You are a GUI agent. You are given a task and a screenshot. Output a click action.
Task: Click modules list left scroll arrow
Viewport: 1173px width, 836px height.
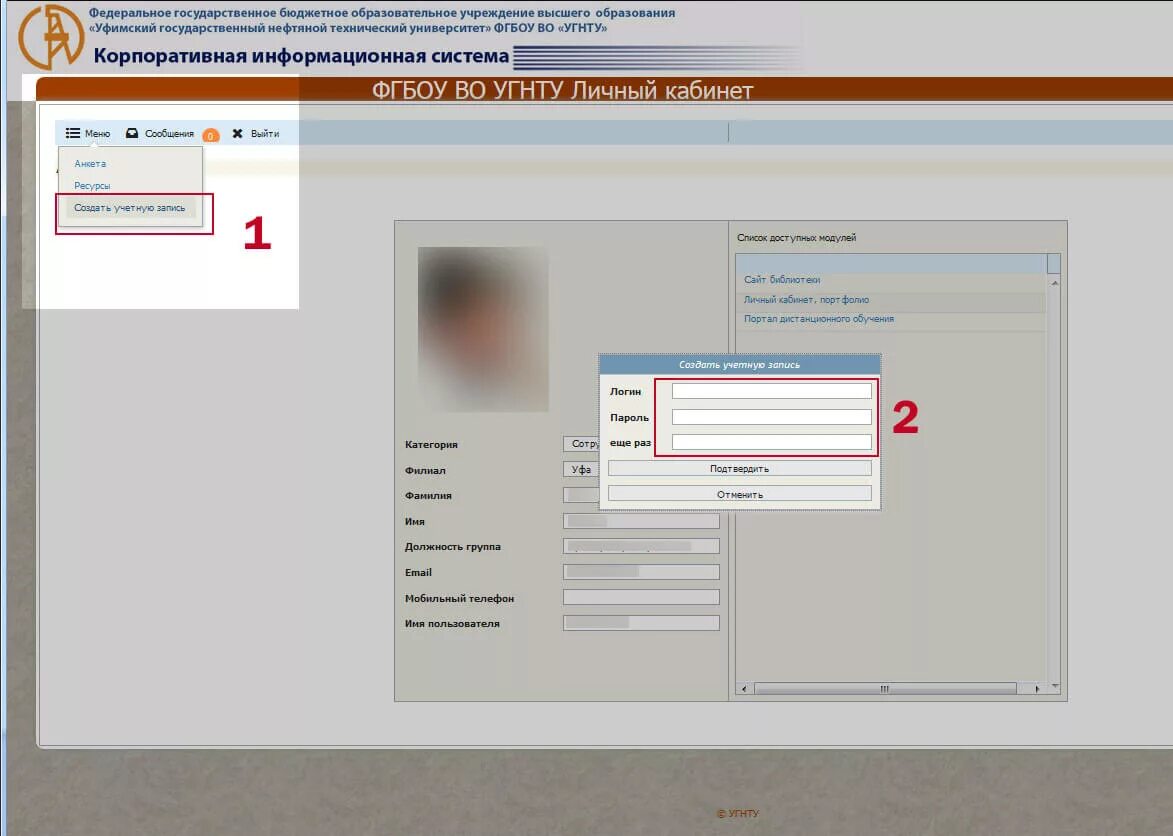[744, 689]
